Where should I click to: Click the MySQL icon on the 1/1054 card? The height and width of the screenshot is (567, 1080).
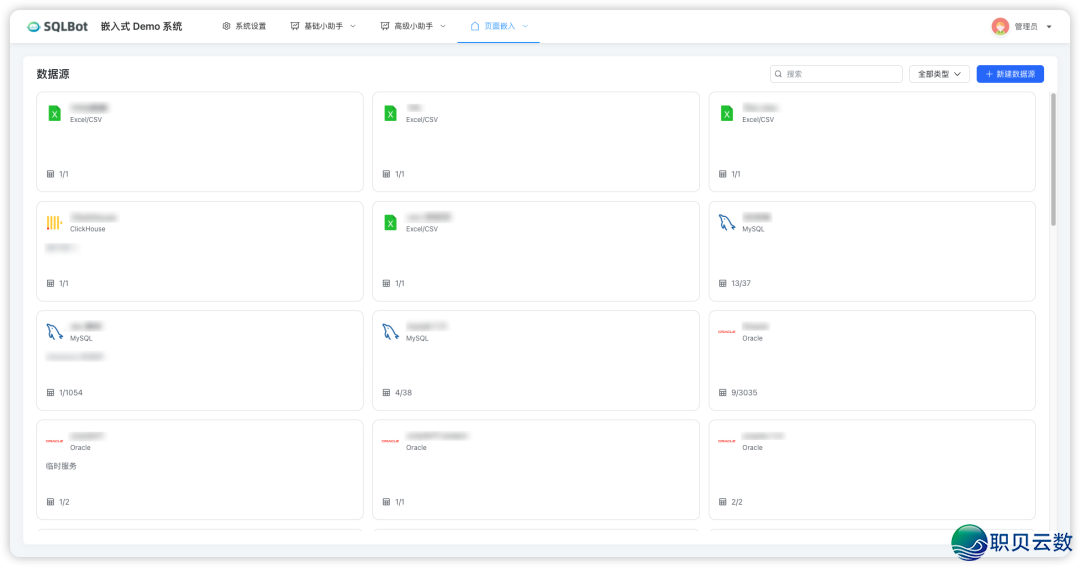55,331
